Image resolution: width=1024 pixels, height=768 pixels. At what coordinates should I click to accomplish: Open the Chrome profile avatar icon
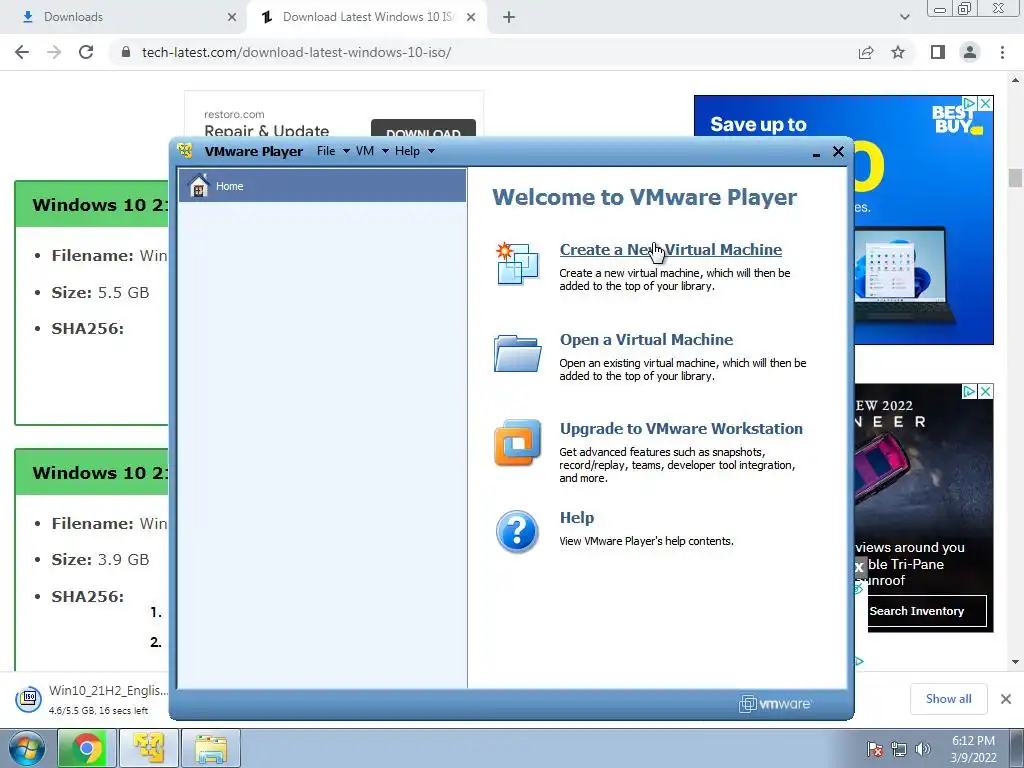pyautogui.click(x=970, y=52)
